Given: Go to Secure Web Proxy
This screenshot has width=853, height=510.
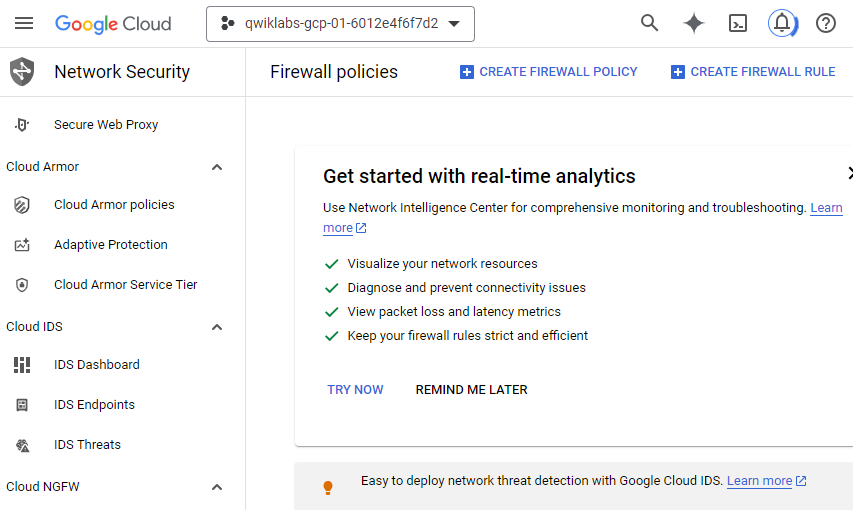Looking at the screenshot, I should coord(106,125).
